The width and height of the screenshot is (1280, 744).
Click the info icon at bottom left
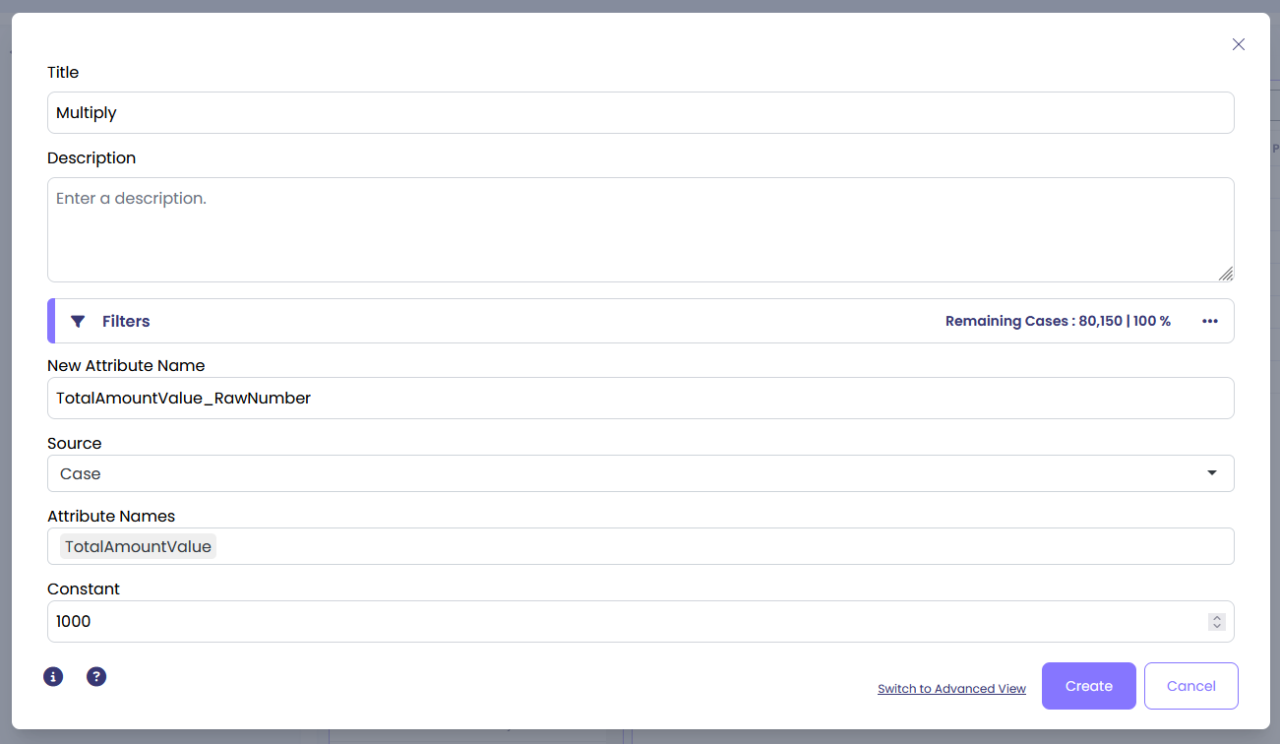click(x=53, y=677)
